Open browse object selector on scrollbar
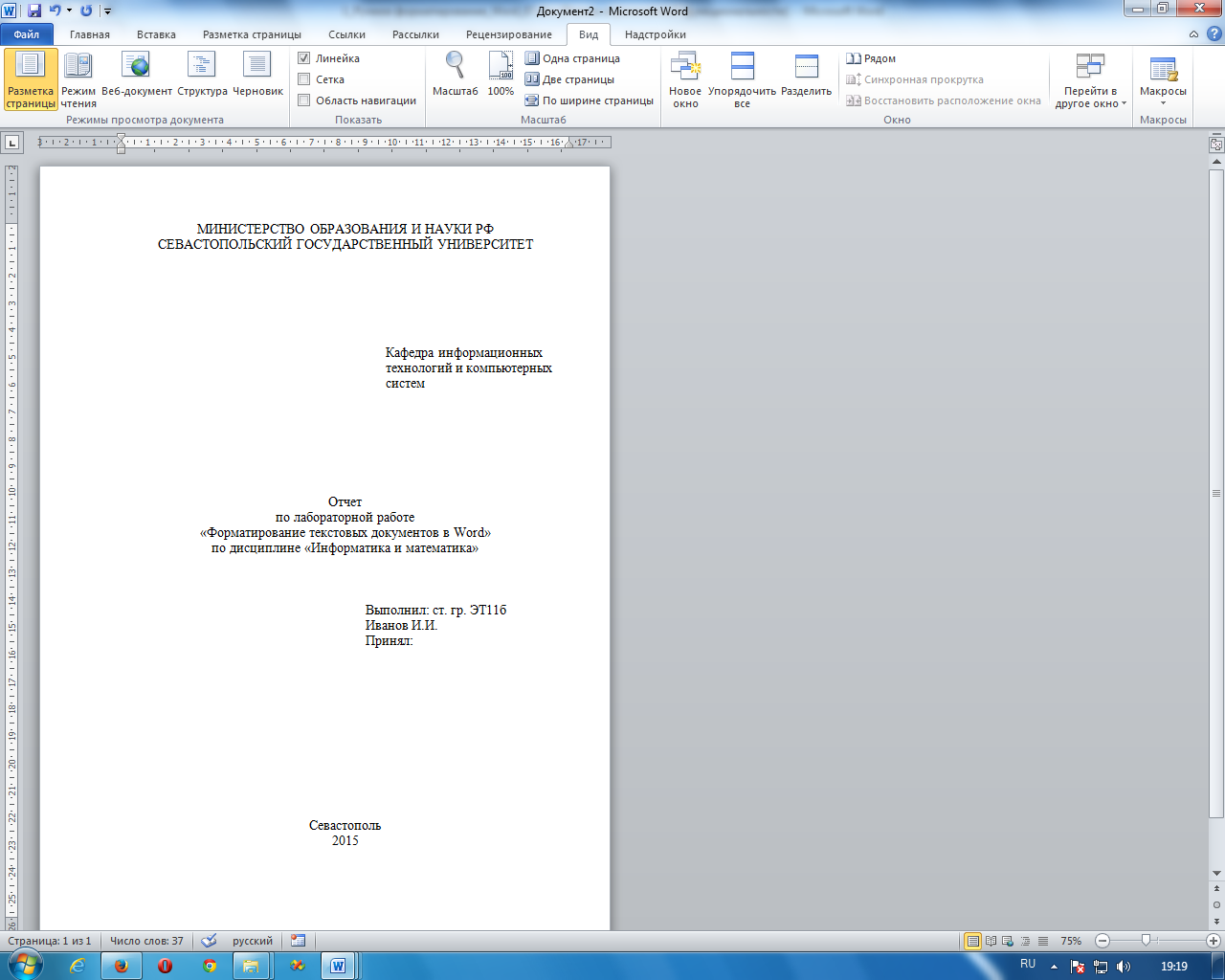The image size is (1225, 980). [x=1216, y=904]
